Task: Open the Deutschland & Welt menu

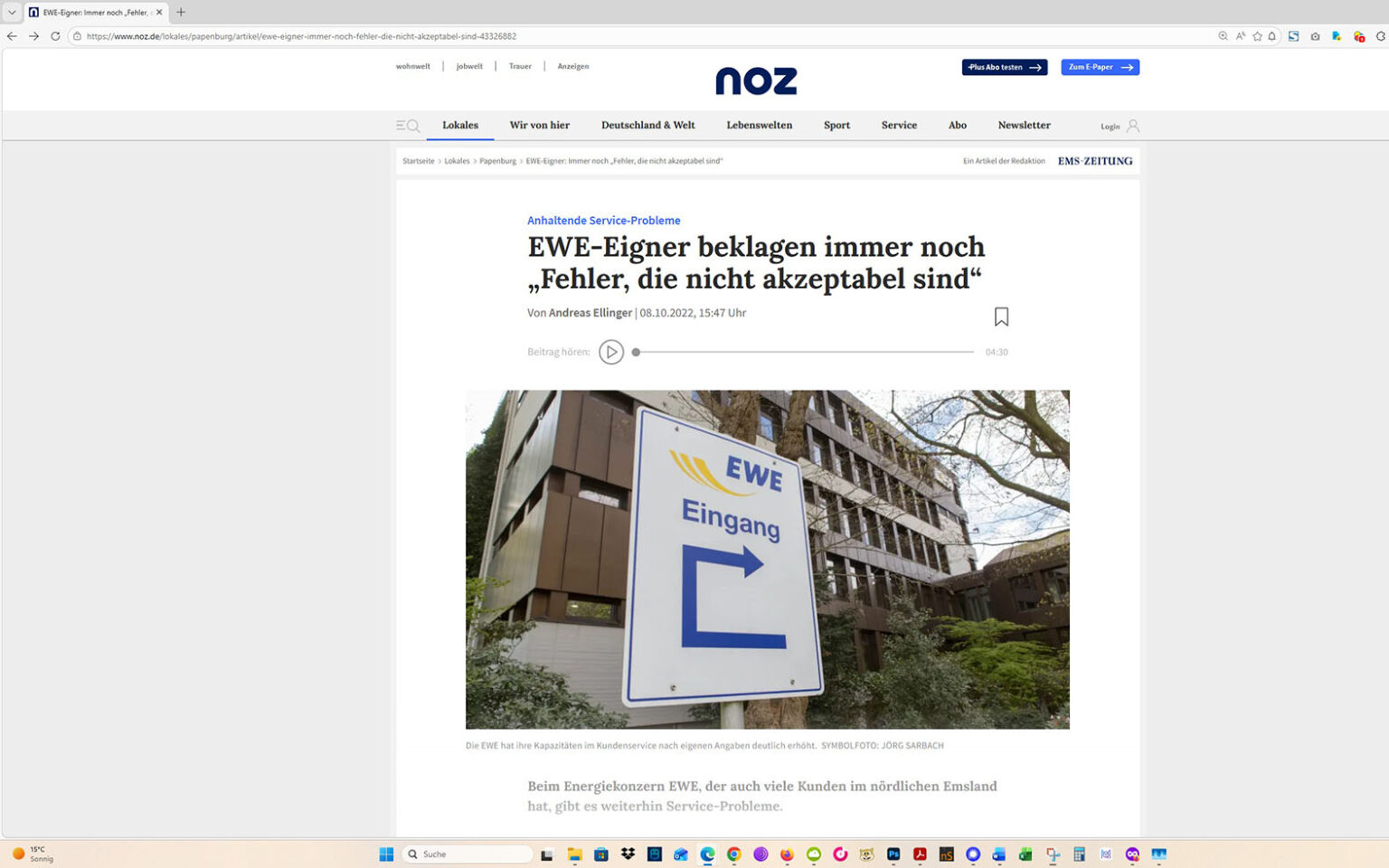Action: coord(647,125)
